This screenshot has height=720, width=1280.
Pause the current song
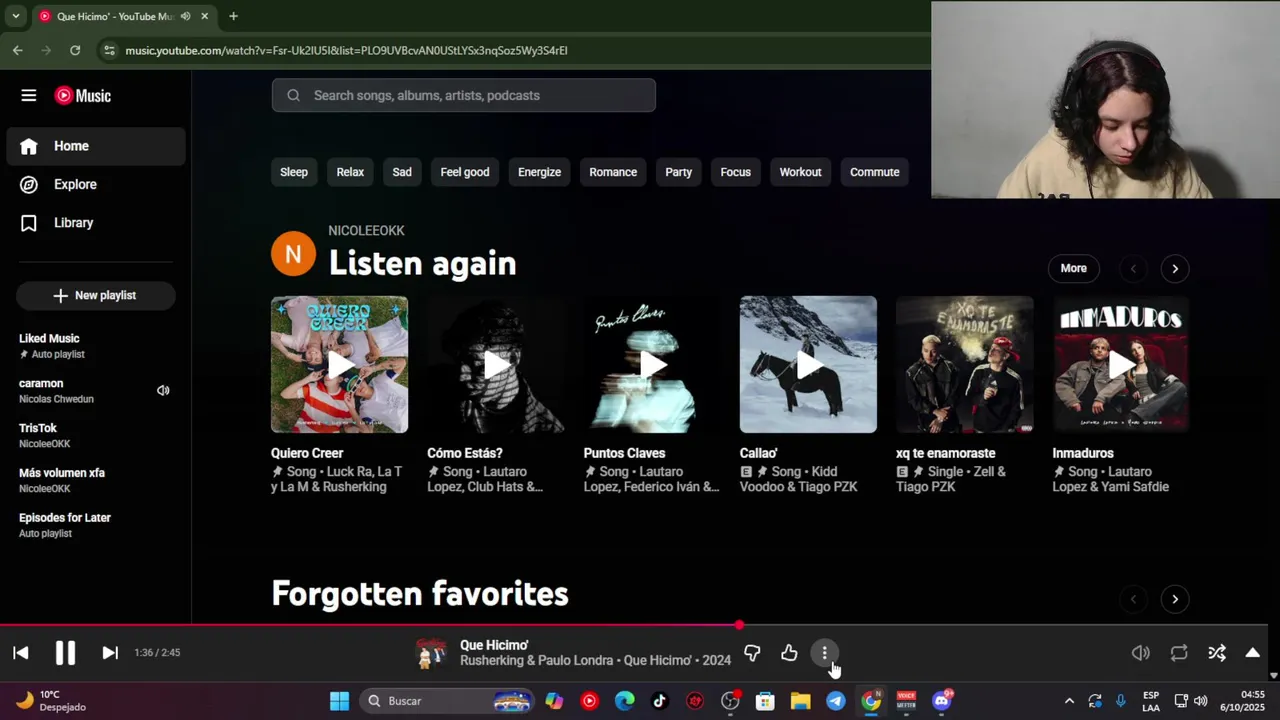pos(65,653)
